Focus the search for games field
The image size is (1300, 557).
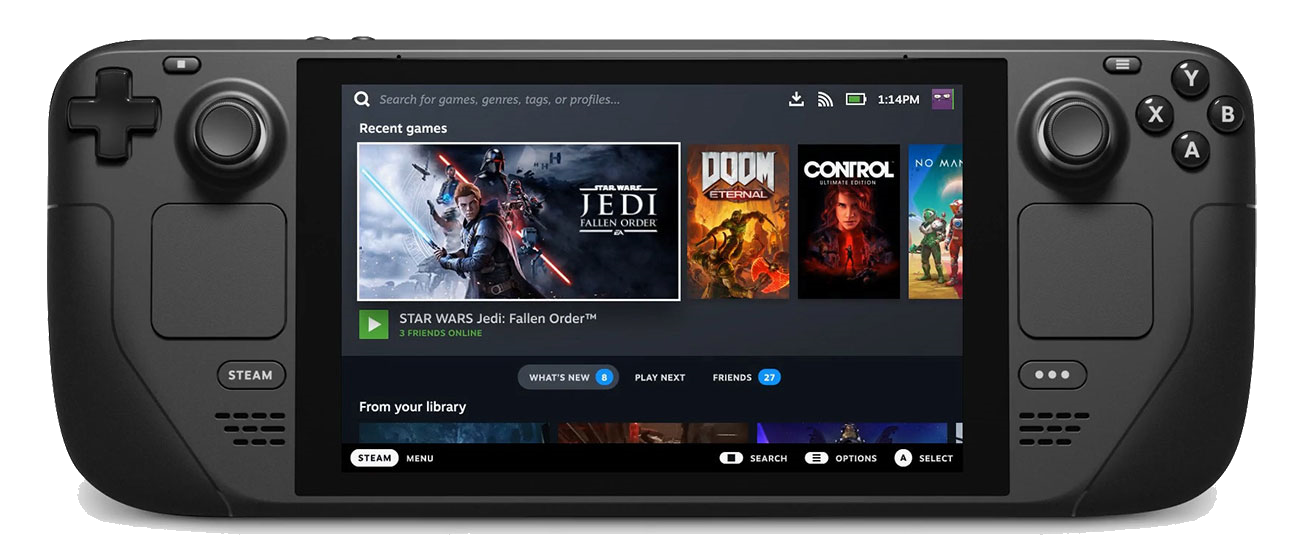pos(499,99)
